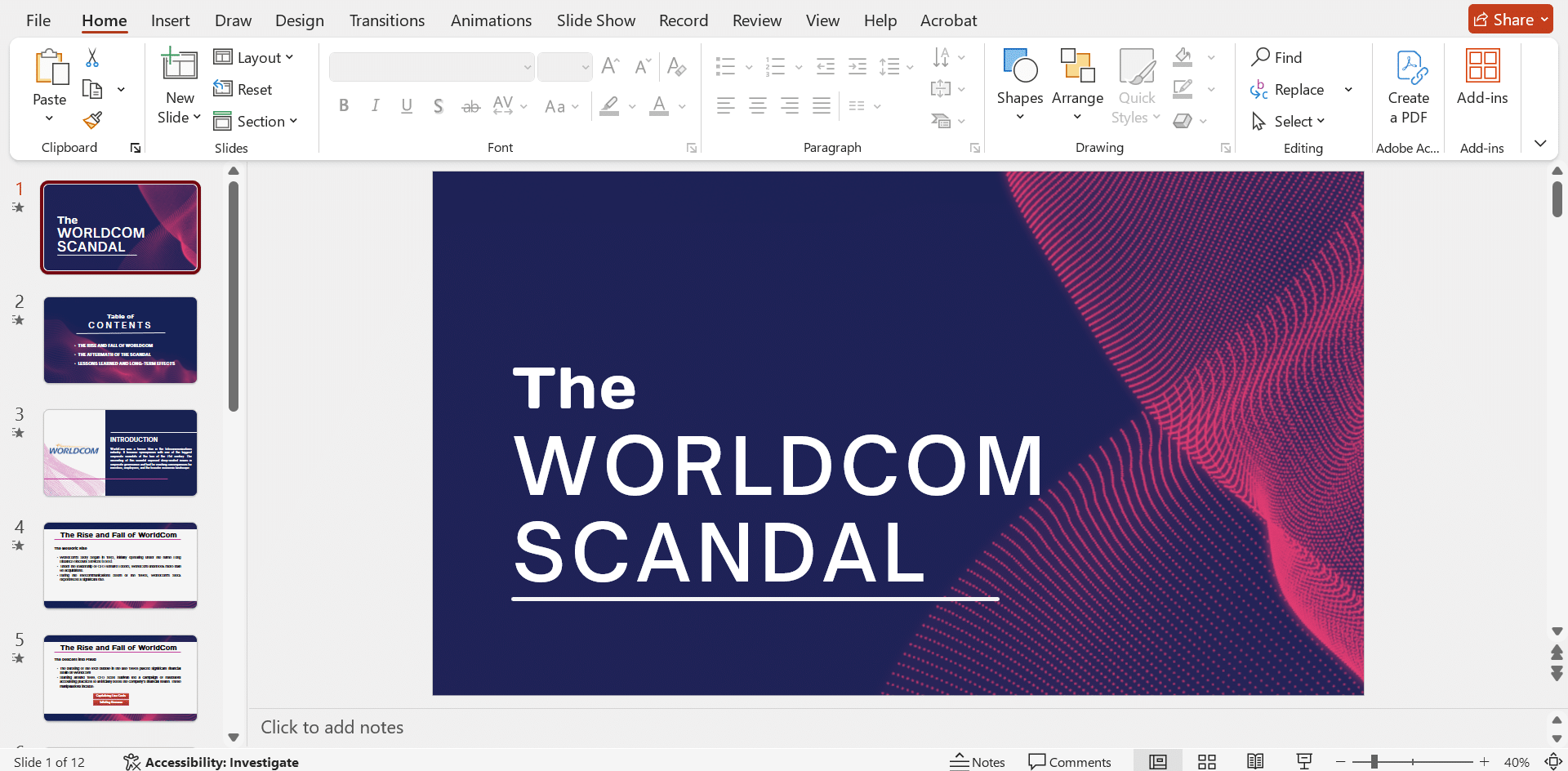This screenshot has height=771, width=1568.
Task: Toggle the Comments pane
Action: click(x=1070, y=761)
